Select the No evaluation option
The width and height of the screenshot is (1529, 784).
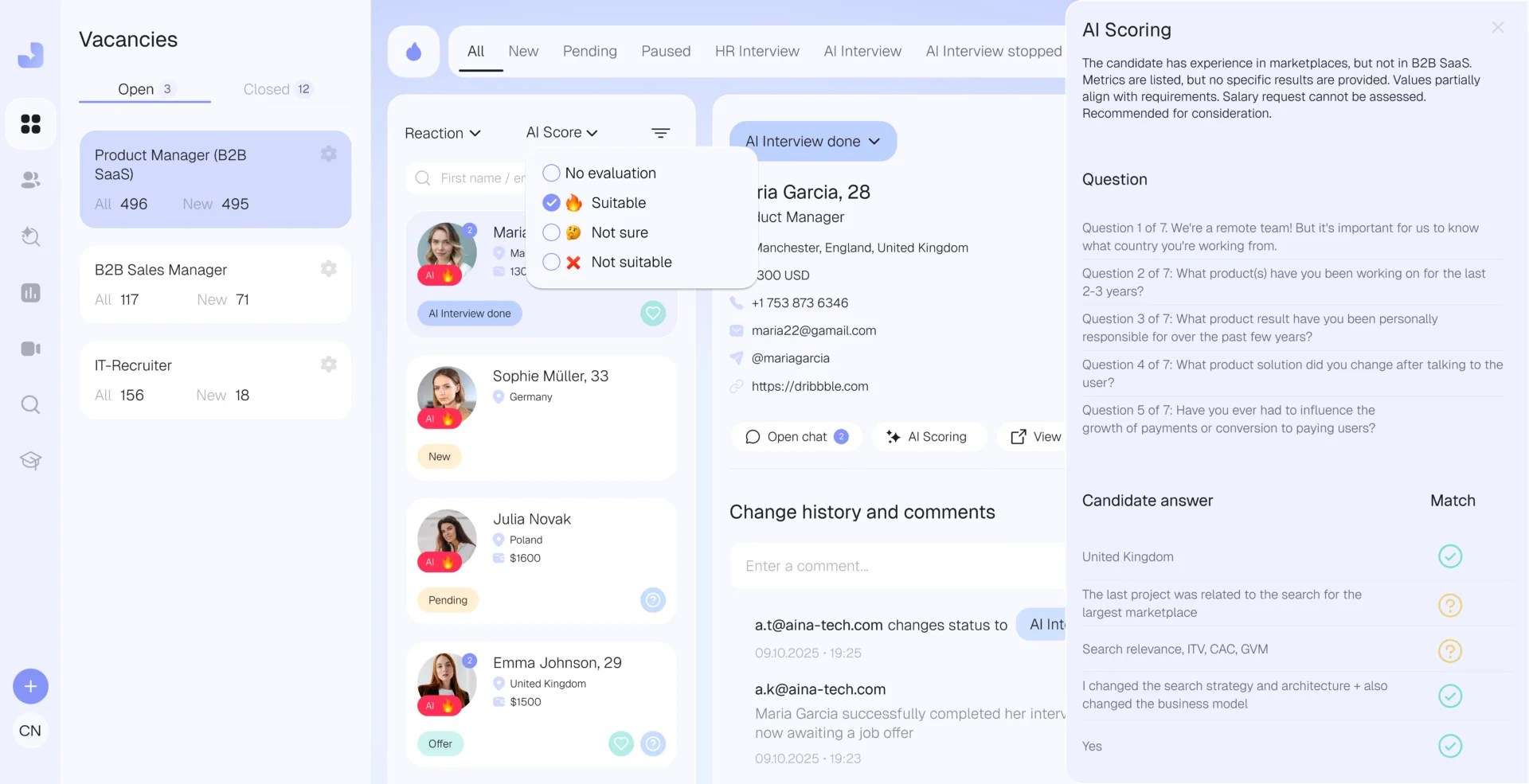pos(600,173)
